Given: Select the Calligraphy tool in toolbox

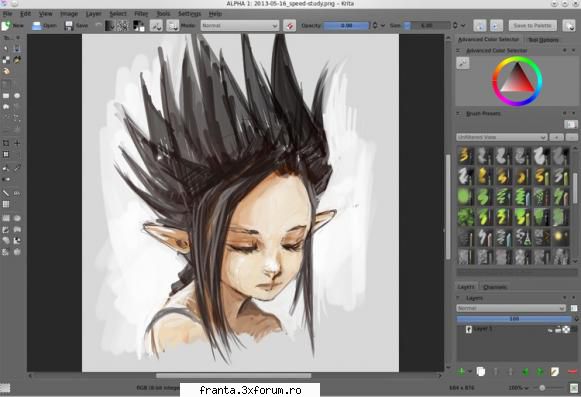Looking at the screenshot, I should (x=17, y=60).
